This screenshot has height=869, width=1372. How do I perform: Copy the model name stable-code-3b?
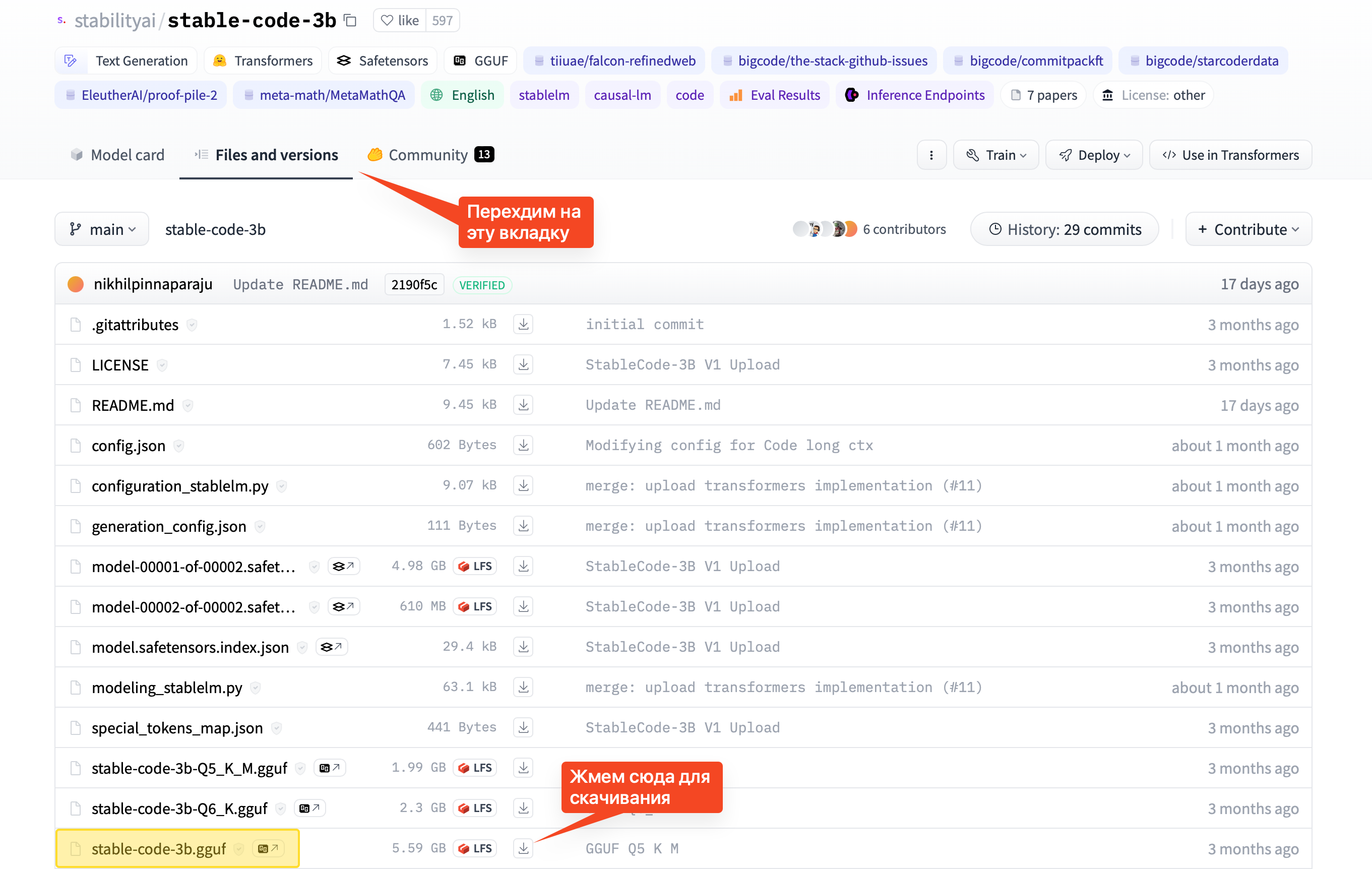click(350, 21)
